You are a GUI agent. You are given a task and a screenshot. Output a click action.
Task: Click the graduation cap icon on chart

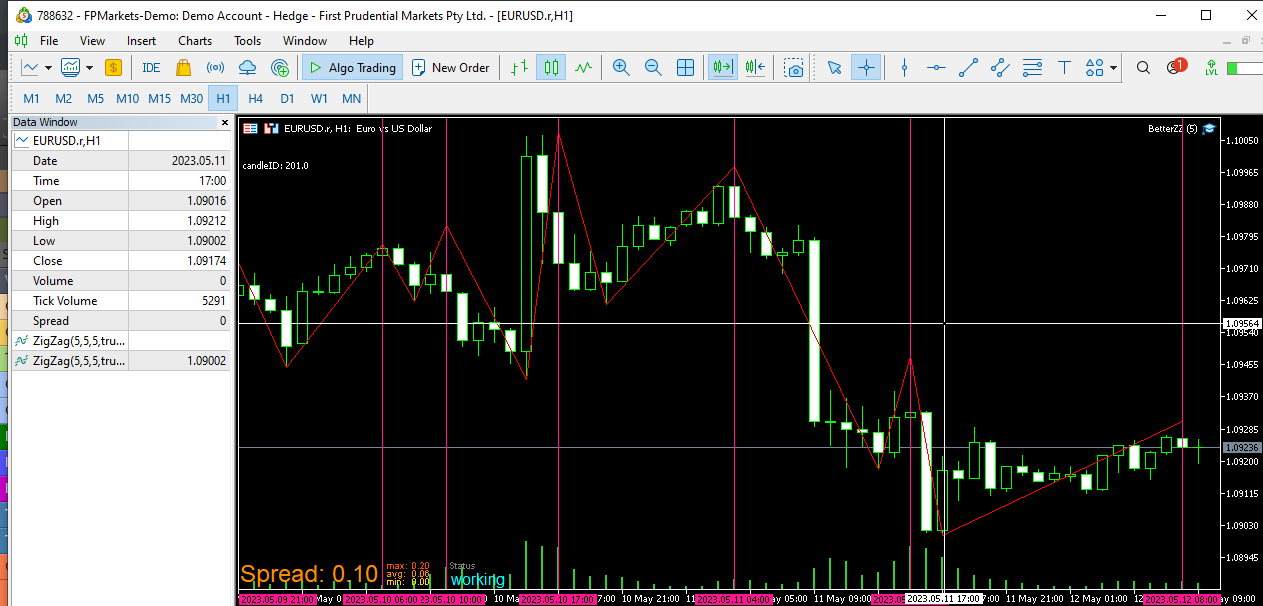(1208, 128)
